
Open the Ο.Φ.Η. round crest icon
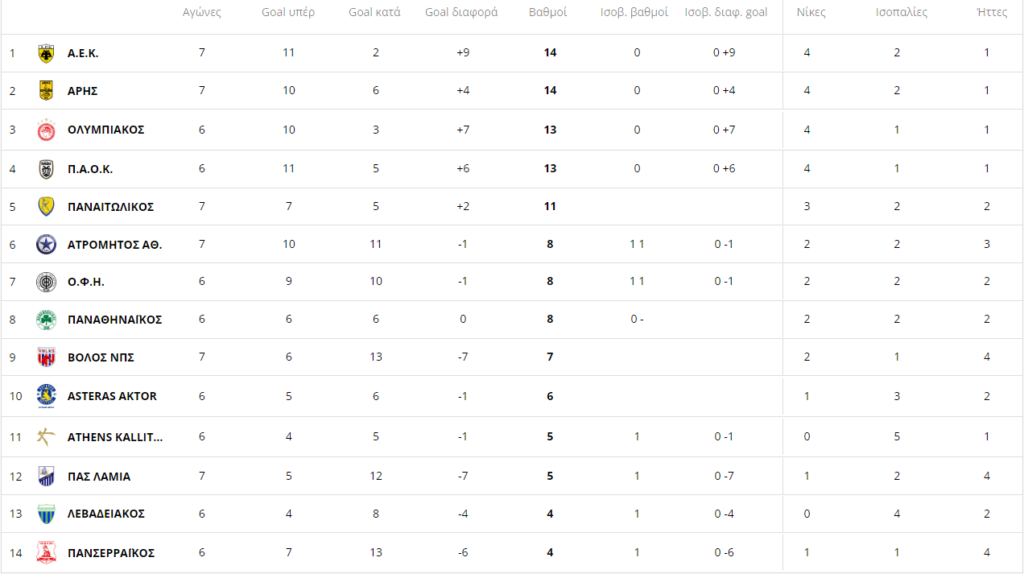tap(46, 282)
